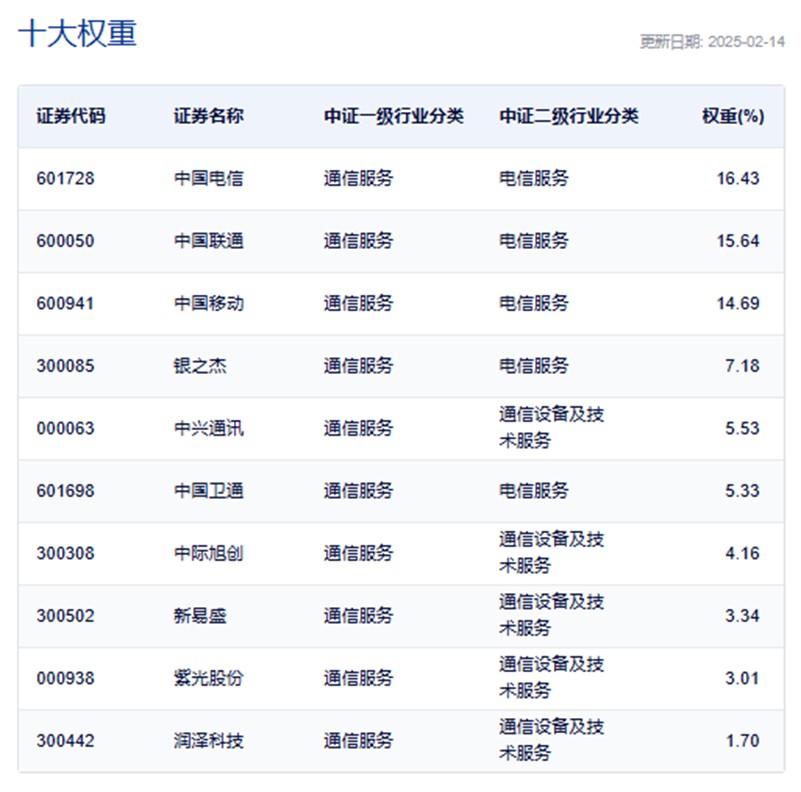Select security code 300502
The image size is (801, 792).
click(x=65, y=616)
